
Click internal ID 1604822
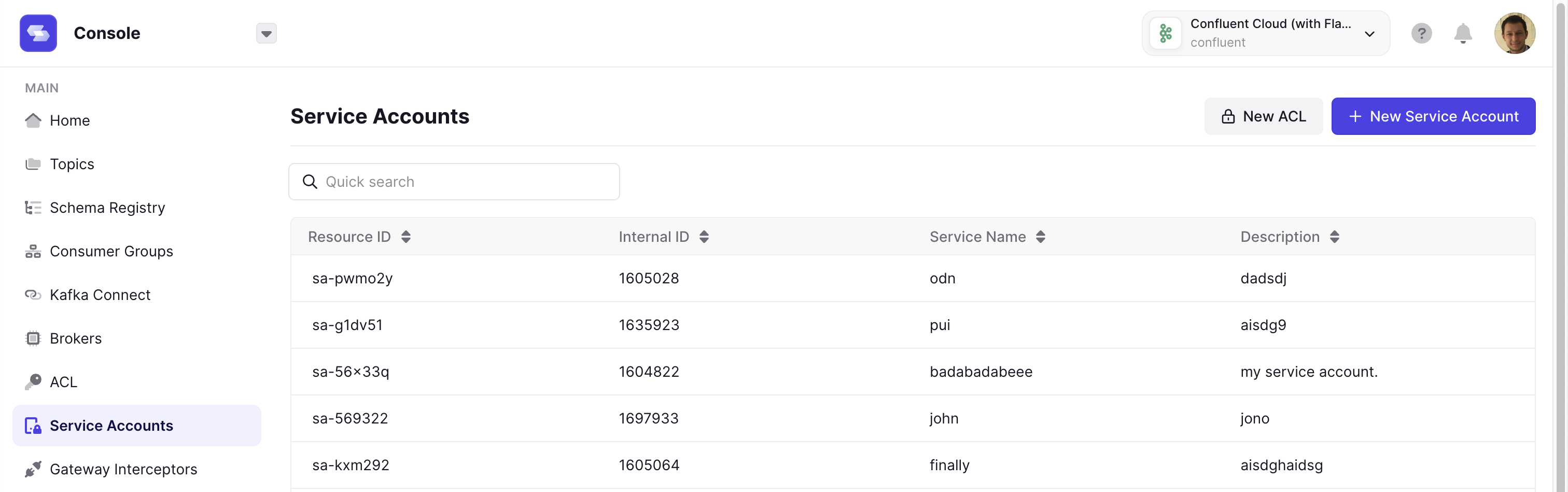(x=648, y=372)
